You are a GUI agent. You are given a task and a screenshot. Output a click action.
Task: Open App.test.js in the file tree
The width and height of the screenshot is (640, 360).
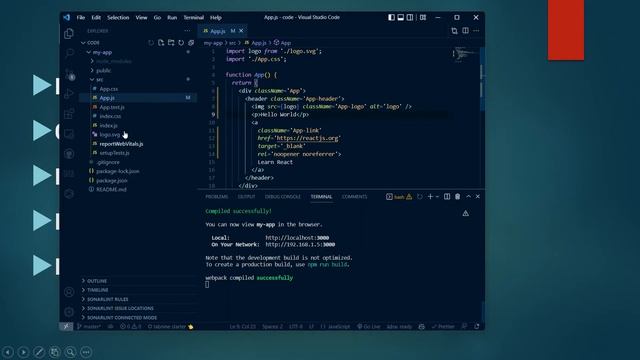click(x=112, y=107)
